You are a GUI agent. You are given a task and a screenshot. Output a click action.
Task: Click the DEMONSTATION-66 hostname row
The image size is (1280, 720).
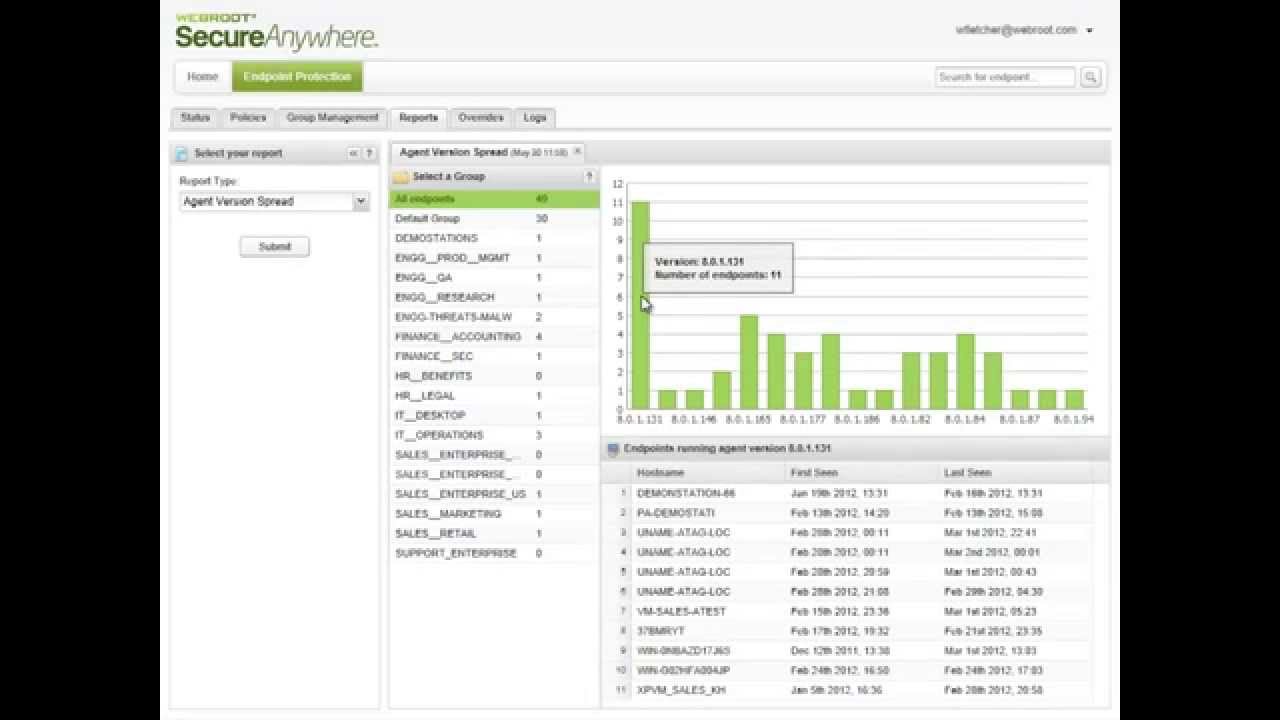(x=855, y=493)
